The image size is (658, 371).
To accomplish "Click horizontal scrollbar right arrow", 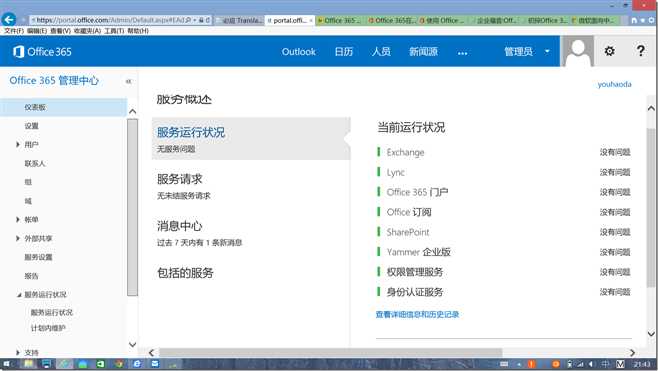I will 632,353.
